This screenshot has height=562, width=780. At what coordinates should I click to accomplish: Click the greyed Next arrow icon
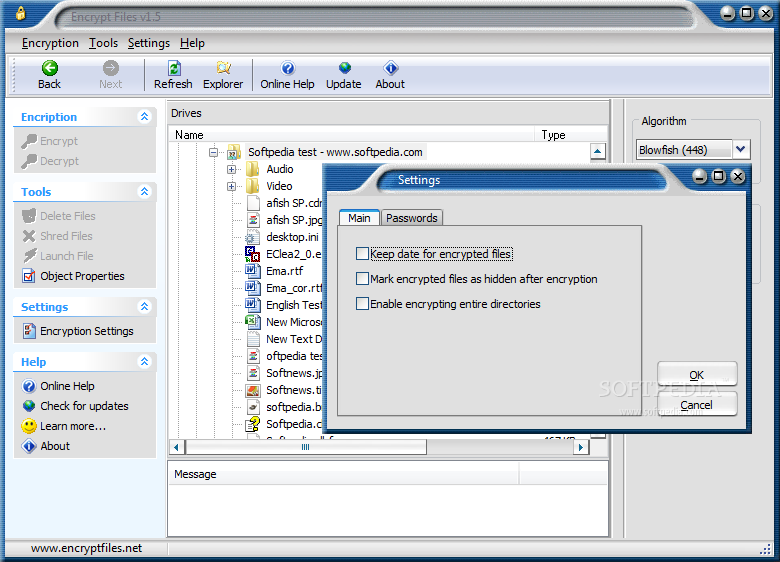pos(110,68)
